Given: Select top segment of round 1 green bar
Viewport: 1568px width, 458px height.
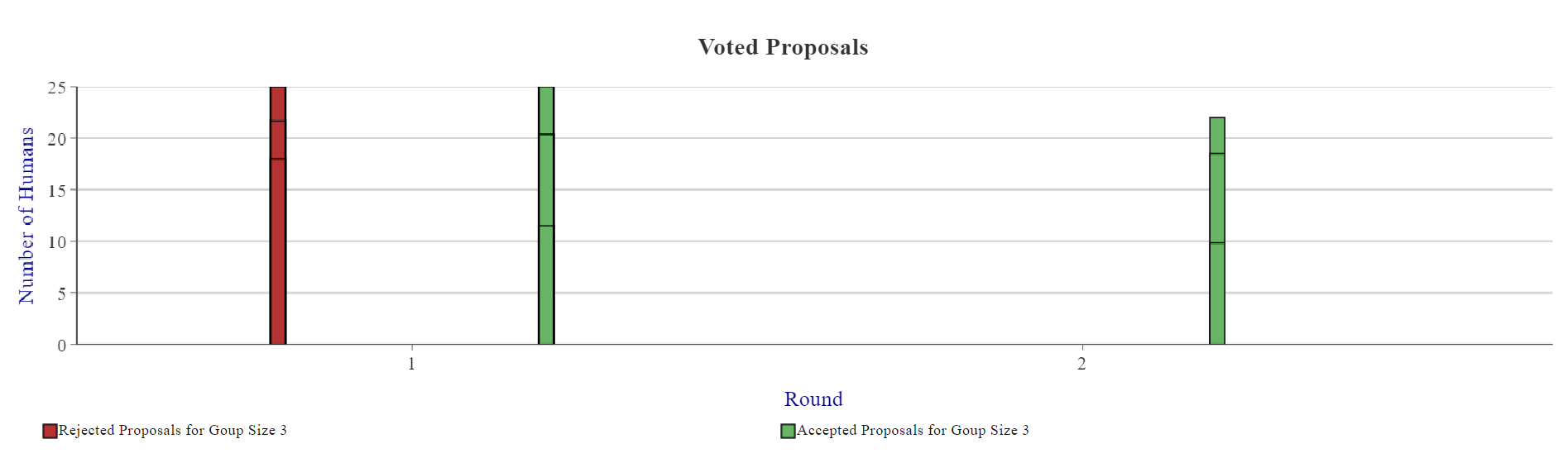Looking at the screenshot, I should point(546,111).
